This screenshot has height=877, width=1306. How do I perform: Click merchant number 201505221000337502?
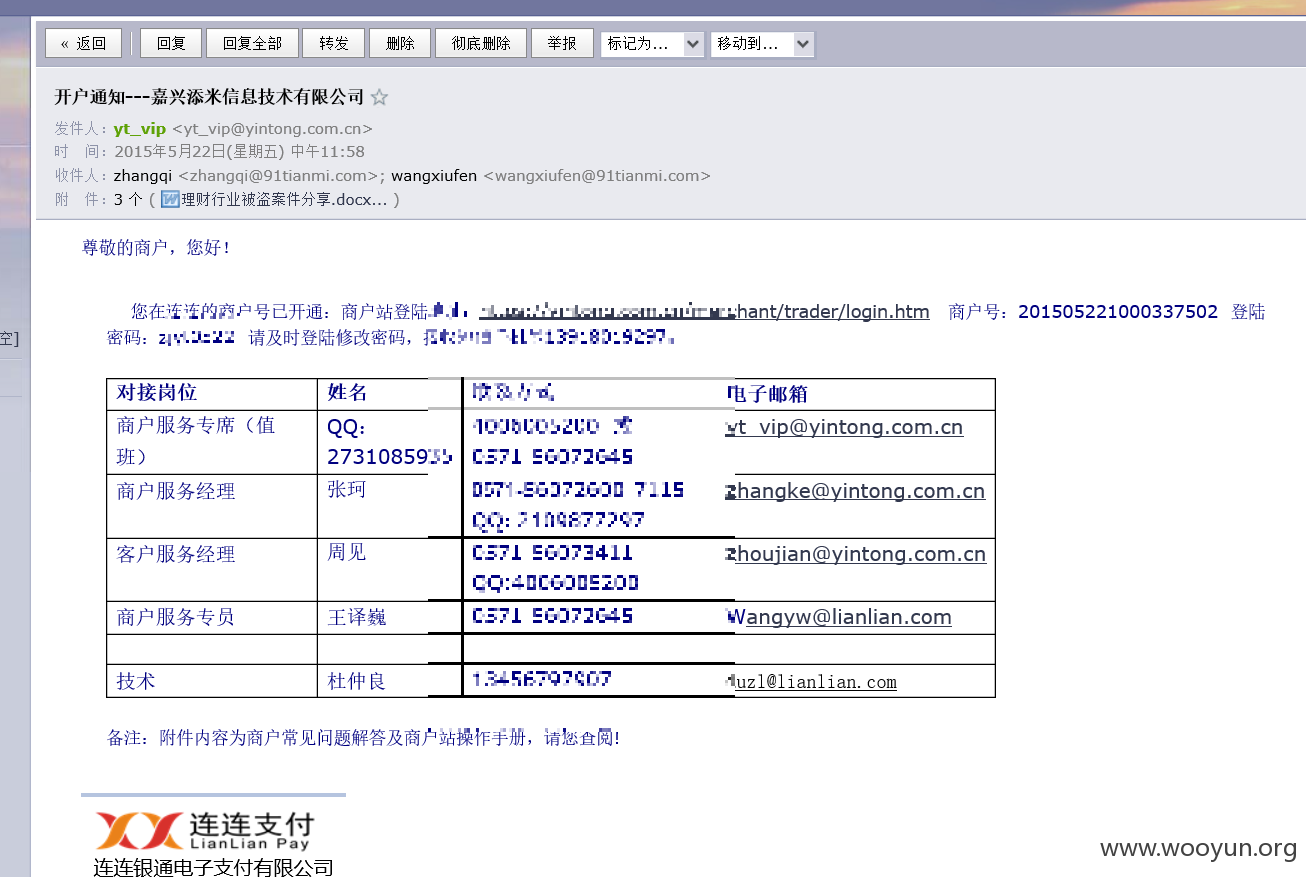[1118, 312]
